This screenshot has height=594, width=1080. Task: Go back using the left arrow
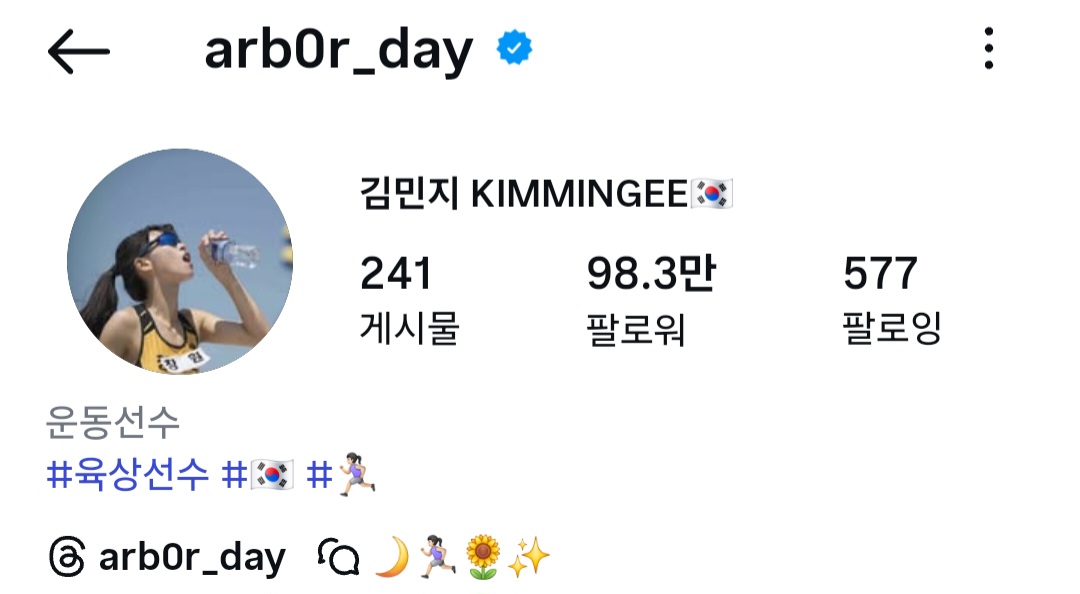tap(79, 51)
